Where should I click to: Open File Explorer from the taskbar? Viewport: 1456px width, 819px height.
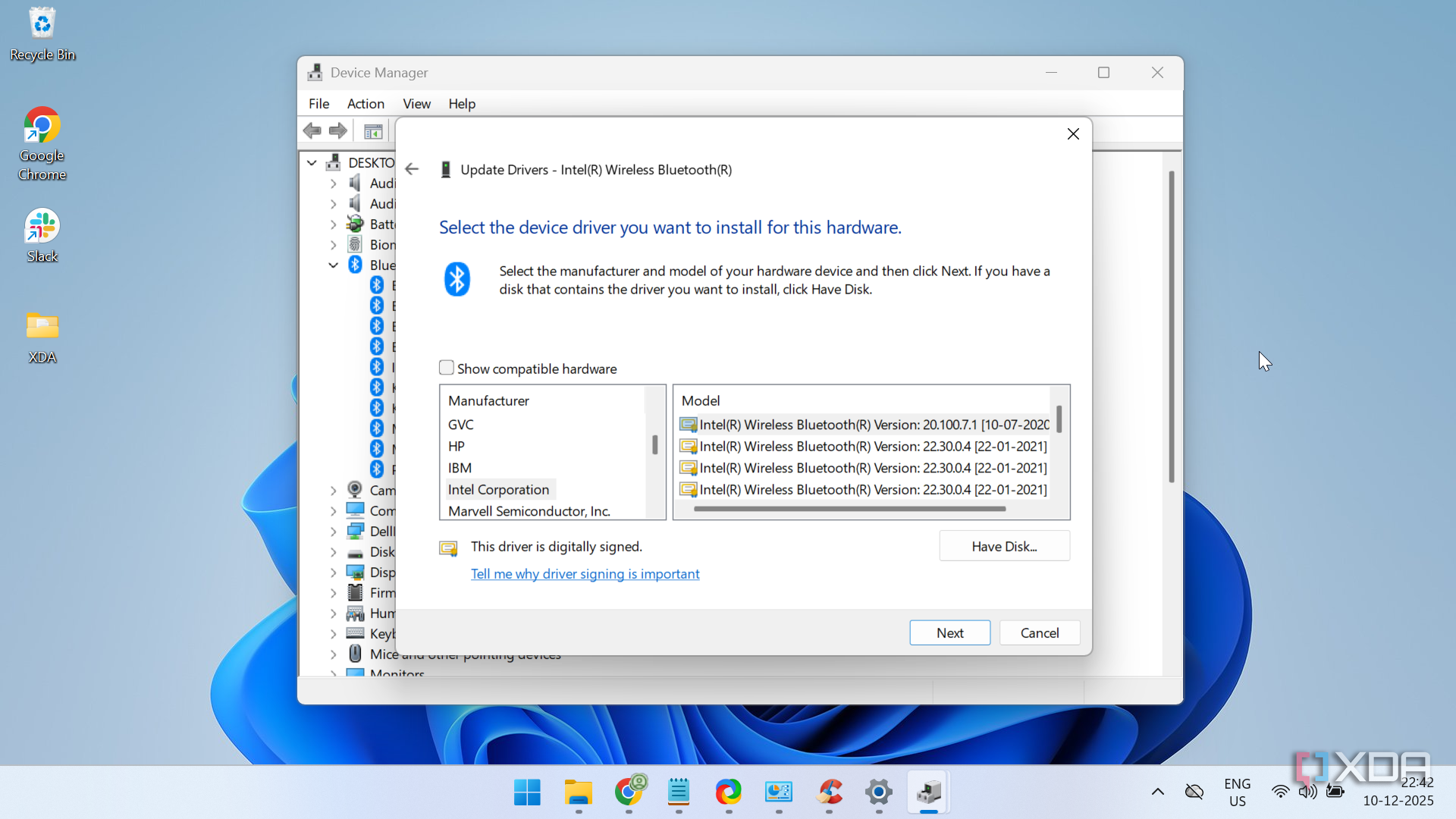pyautogui.click(x=578, y=792)
